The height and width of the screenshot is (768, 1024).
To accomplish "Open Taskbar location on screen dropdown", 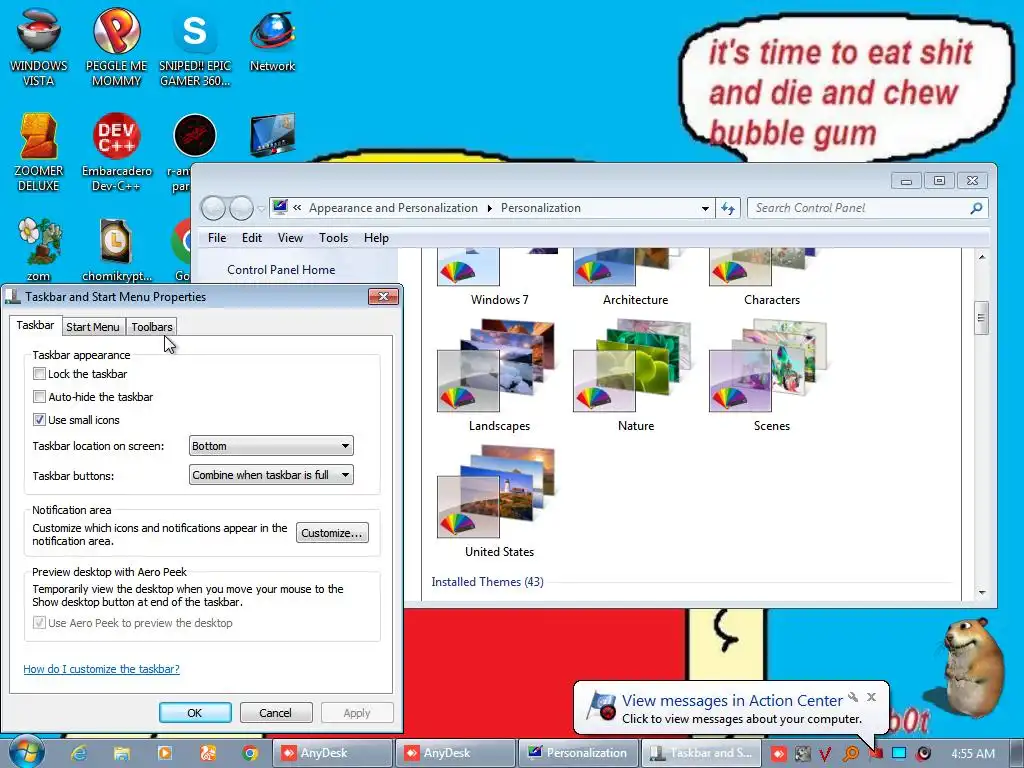I will (x=271, y=446).
